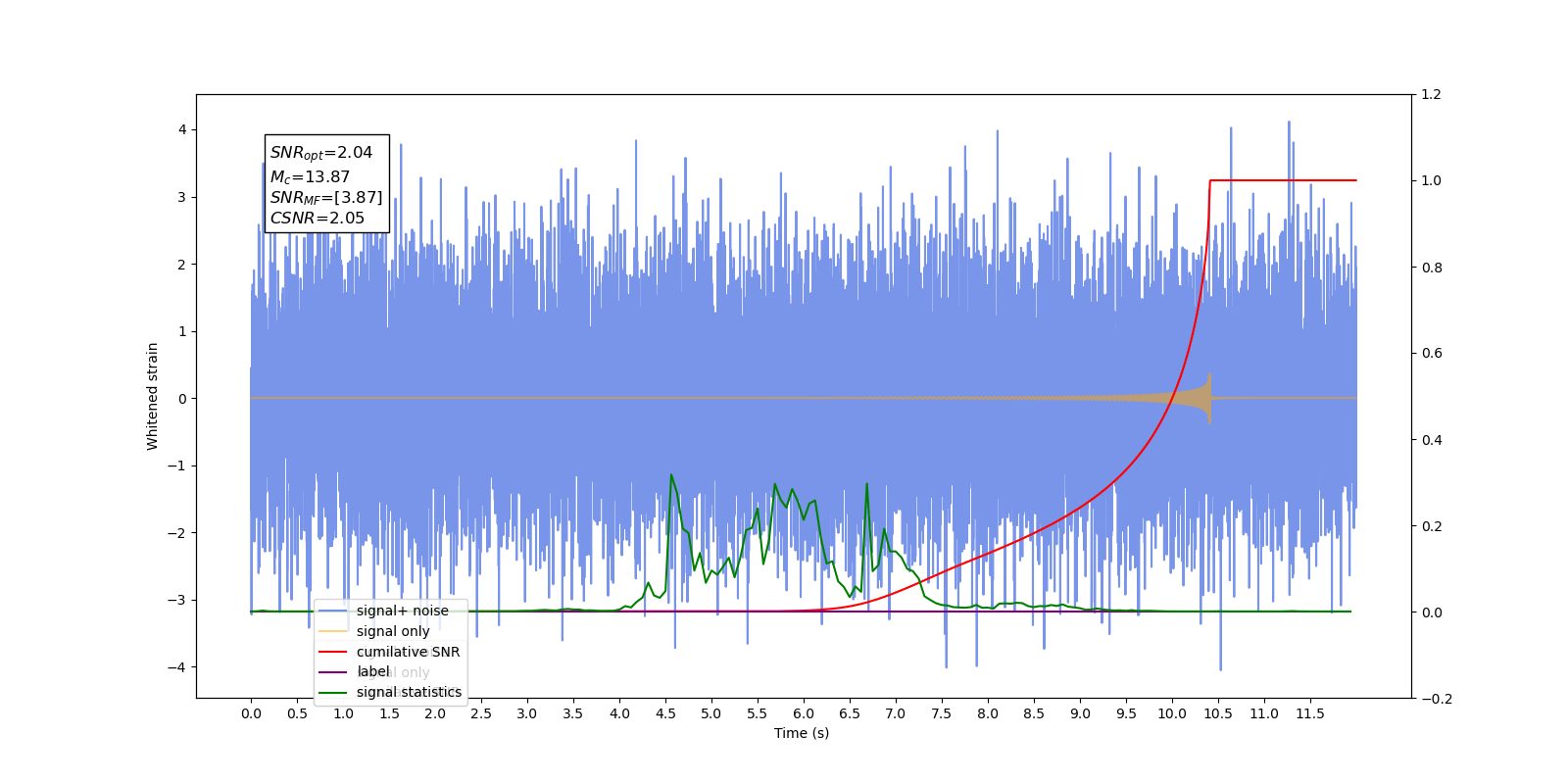Click the left y-axis tick label −4
This screenshot has height=784, width=1568.
(x=176, y=667)
